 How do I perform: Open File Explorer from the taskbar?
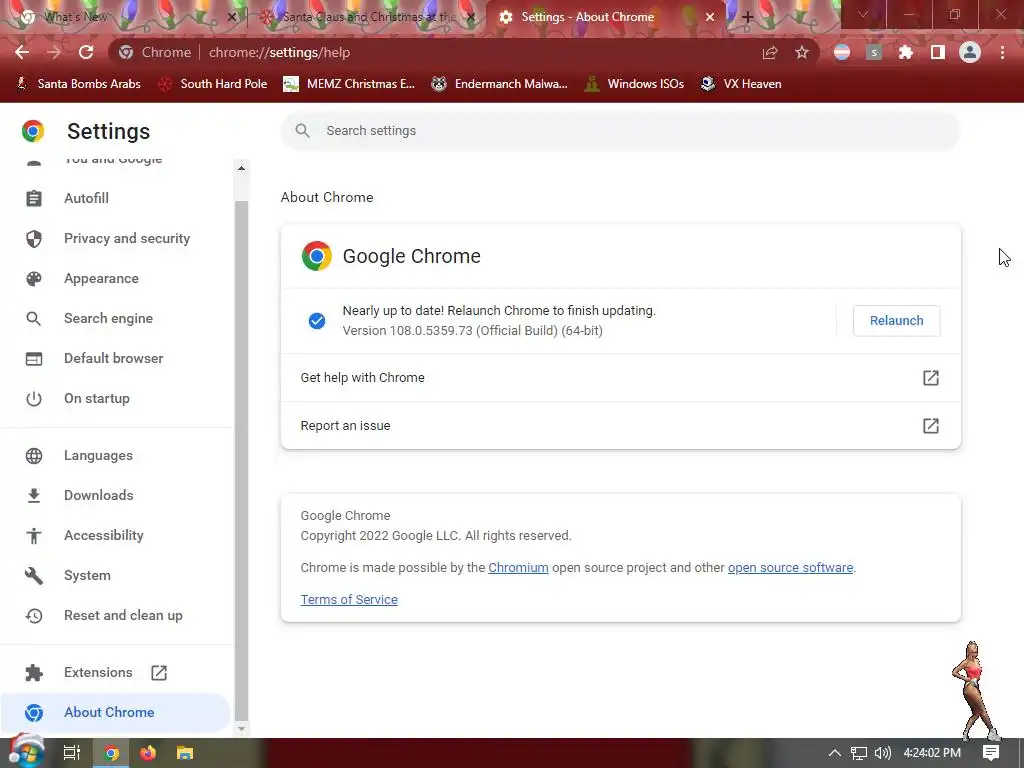click(x=185, y=753)
